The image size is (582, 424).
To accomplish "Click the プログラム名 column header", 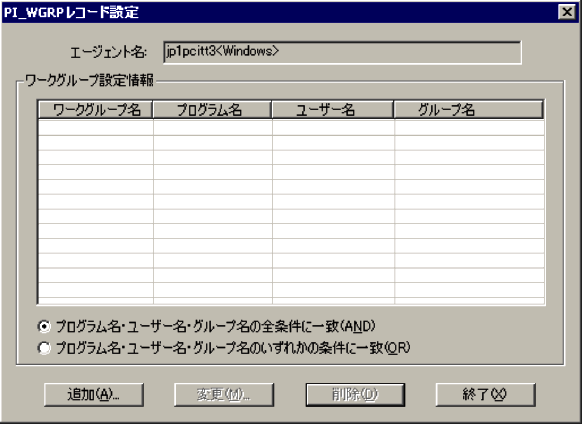I will pyautogui.click(x=213, y=110).
